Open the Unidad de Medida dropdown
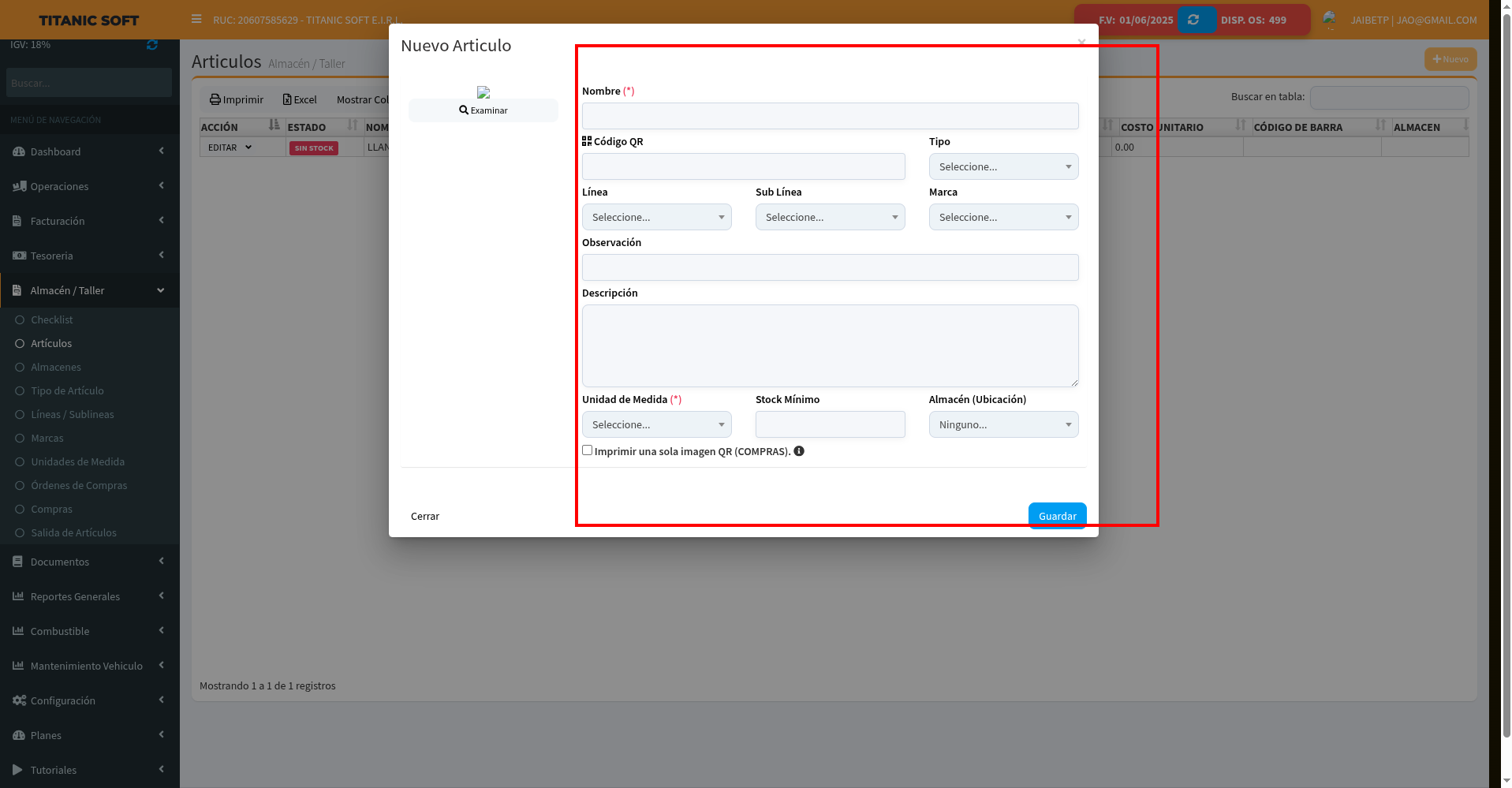 point(656,424)
